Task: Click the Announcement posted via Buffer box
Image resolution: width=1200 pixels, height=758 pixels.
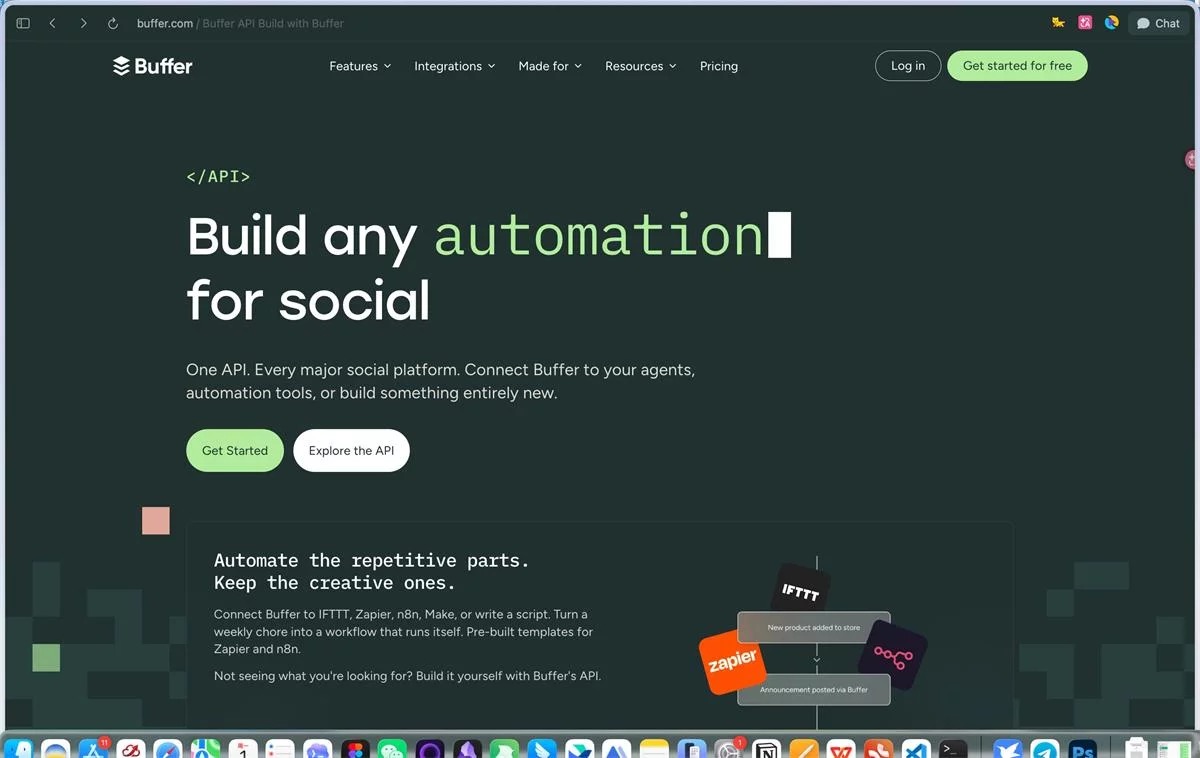Action: tap(813, 689)
